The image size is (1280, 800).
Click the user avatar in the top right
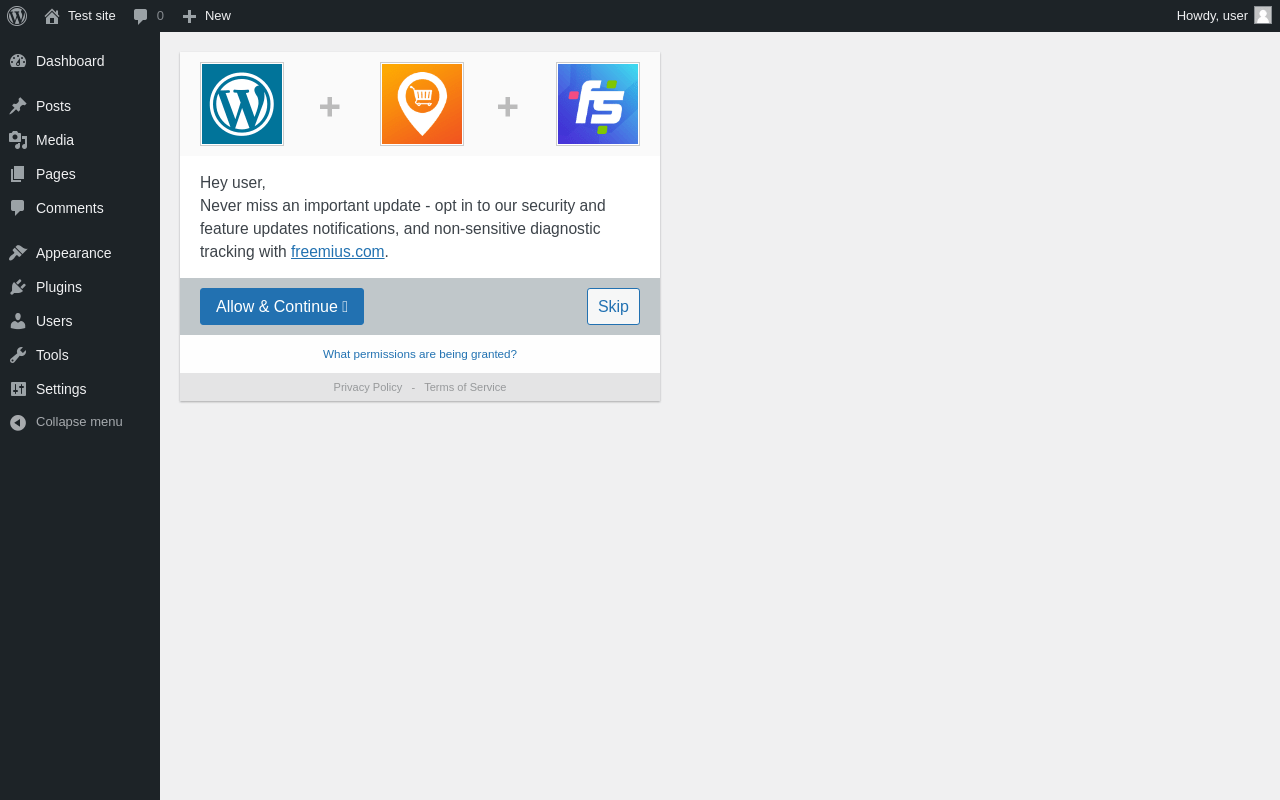[1263, 15]
